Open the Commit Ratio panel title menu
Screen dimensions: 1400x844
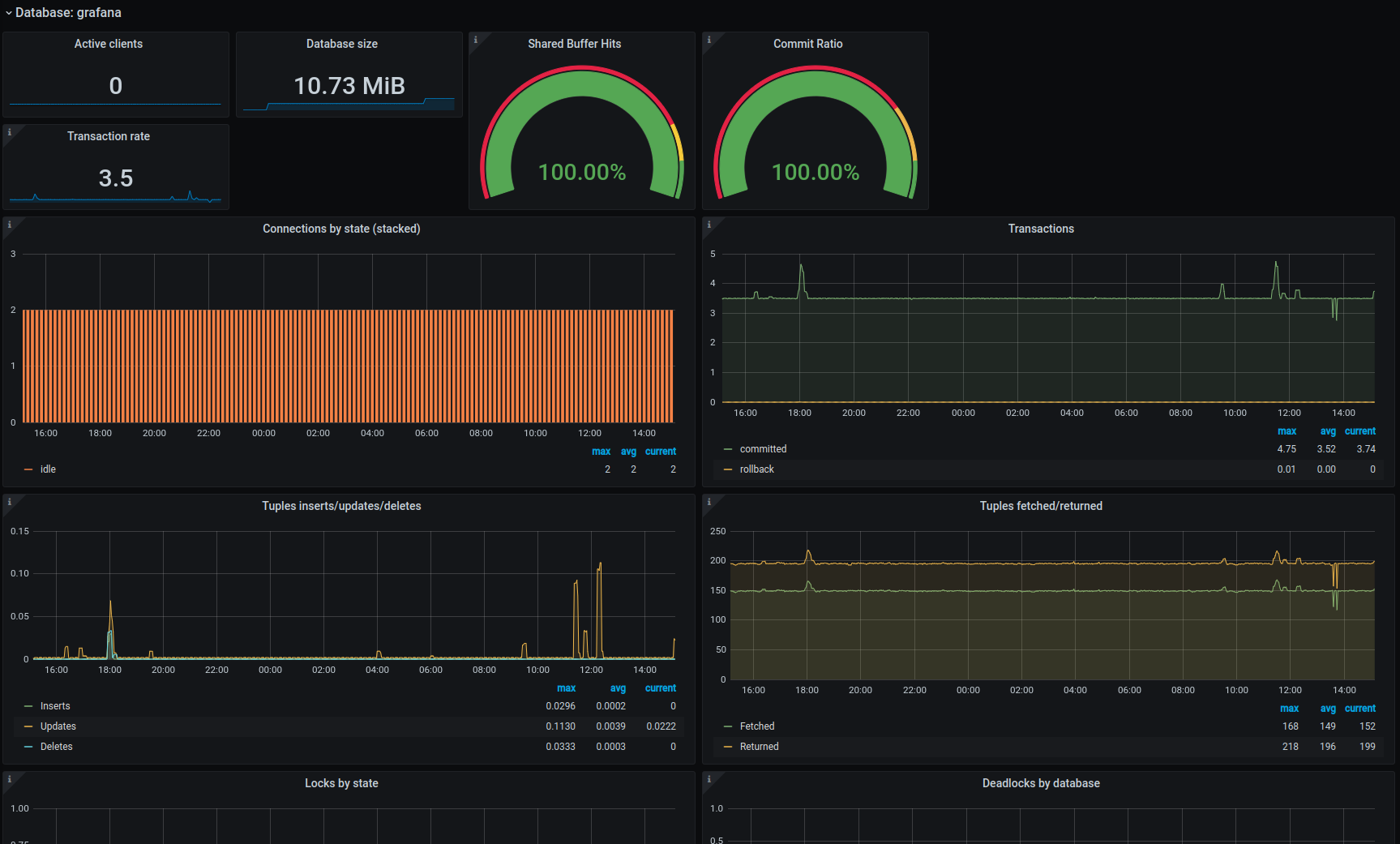click(808, 44)
